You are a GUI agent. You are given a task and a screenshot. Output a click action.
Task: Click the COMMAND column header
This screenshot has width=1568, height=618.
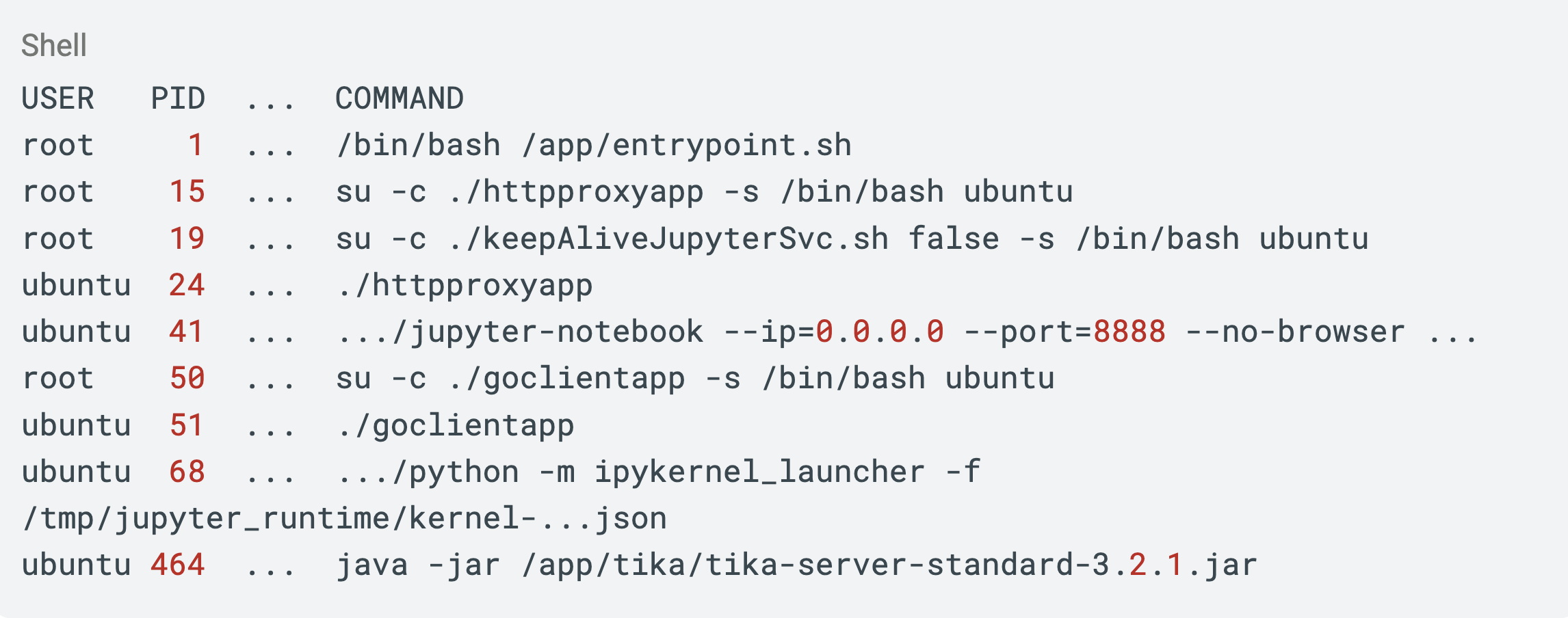pos(400,98)
